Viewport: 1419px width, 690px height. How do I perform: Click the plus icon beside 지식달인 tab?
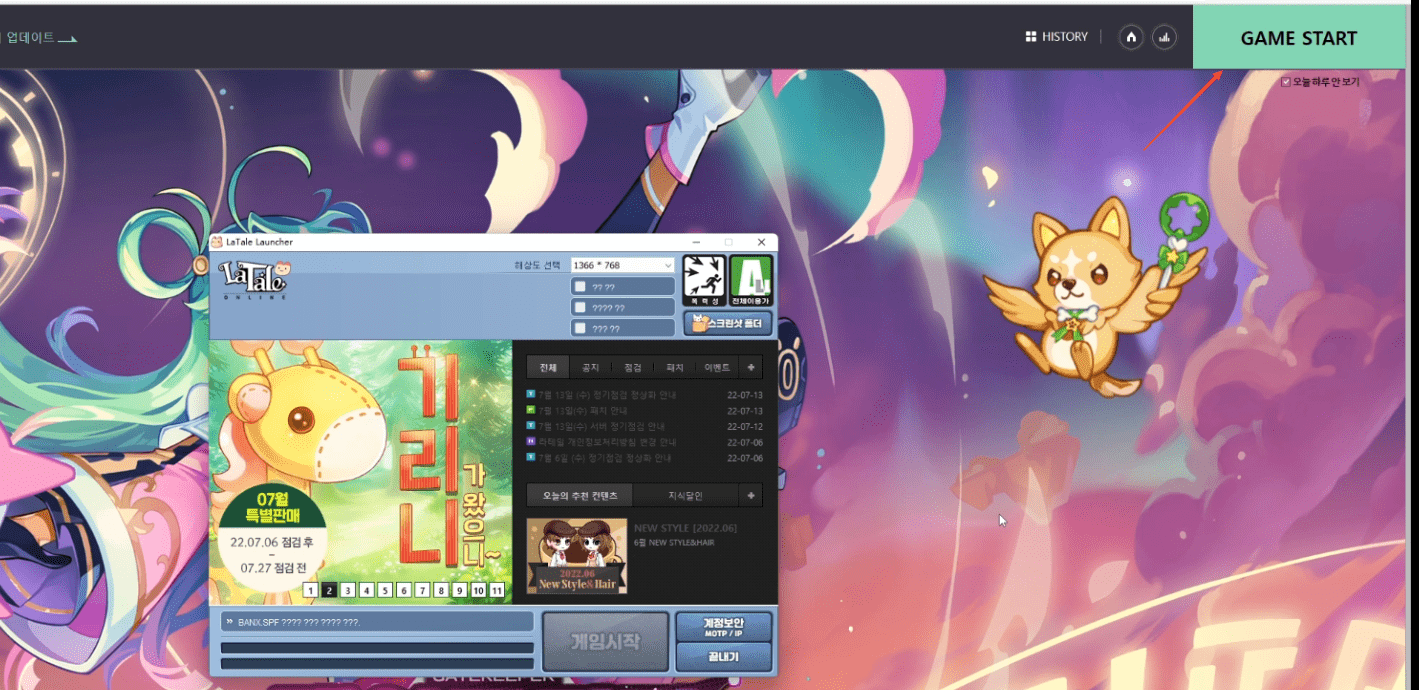pyautogui.click(x=751, y=495)
